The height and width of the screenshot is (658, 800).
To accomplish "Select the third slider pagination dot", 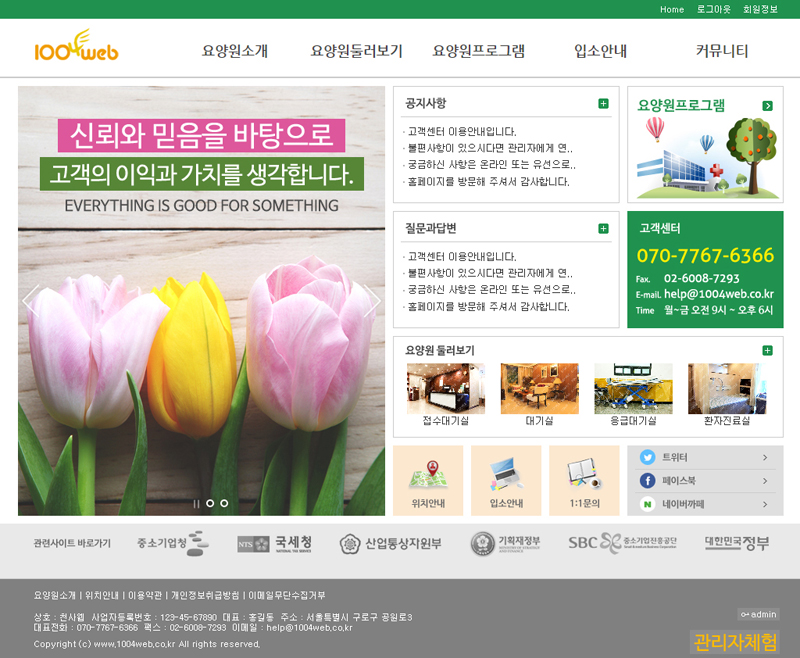I will pos(224,503).
